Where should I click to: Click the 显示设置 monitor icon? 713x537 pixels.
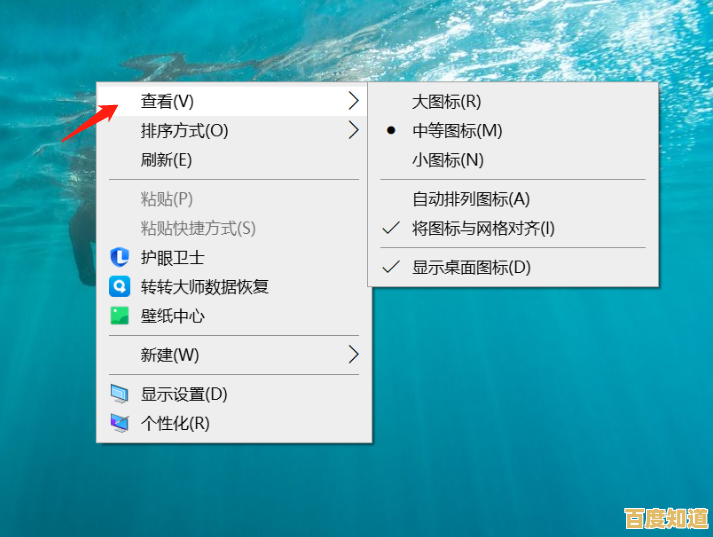coord(120,394)
